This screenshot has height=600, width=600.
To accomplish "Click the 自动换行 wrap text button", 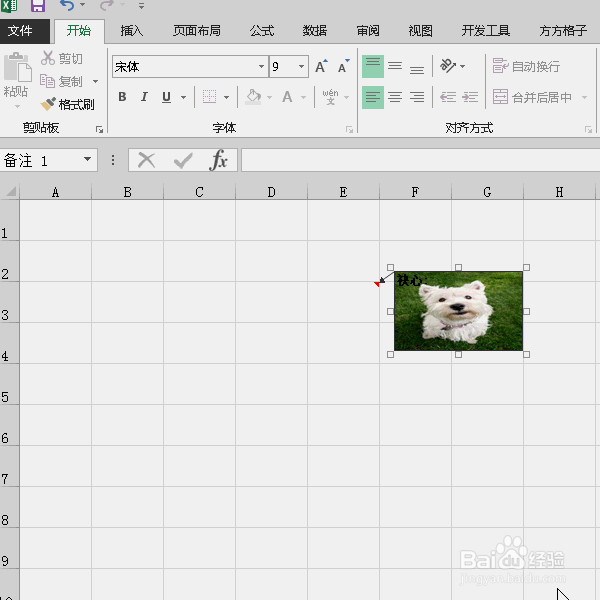I will [526, 66].
